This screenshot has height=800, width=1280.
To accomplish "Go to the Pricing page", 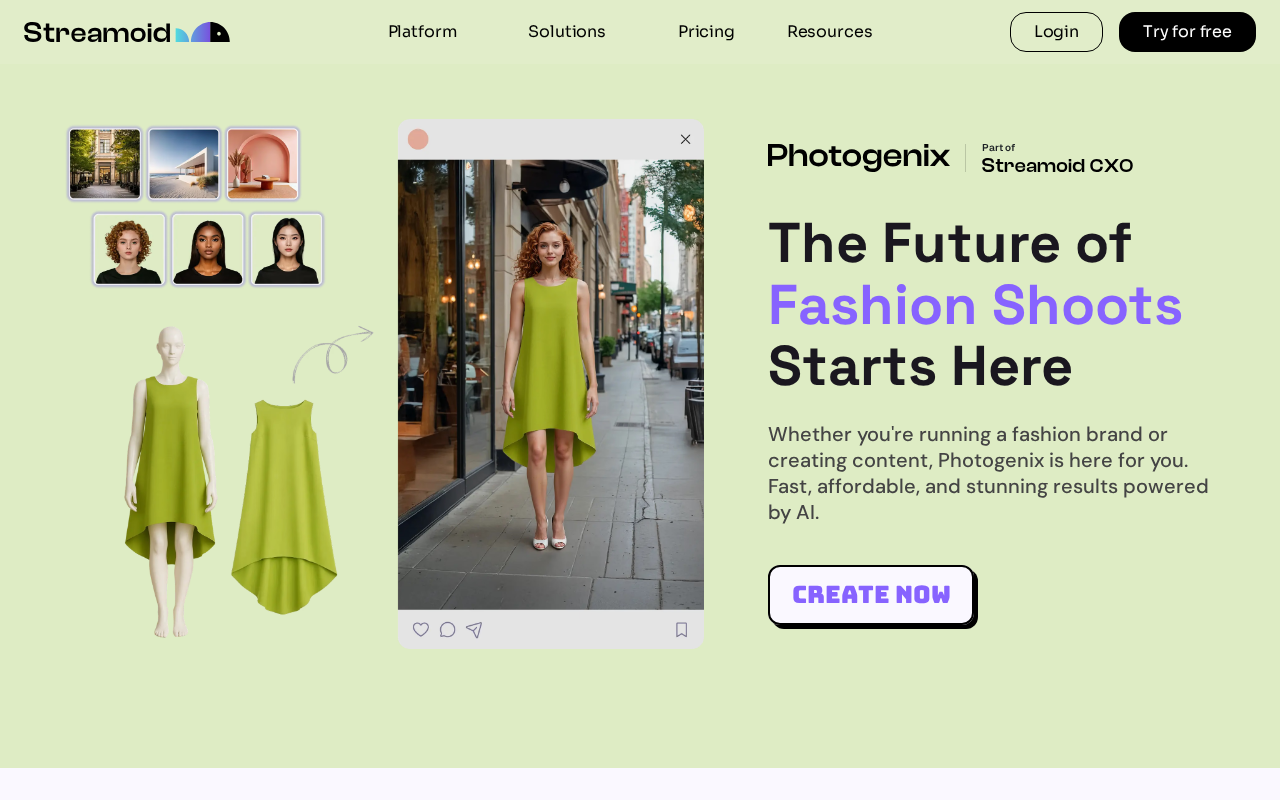I will 706,31.
